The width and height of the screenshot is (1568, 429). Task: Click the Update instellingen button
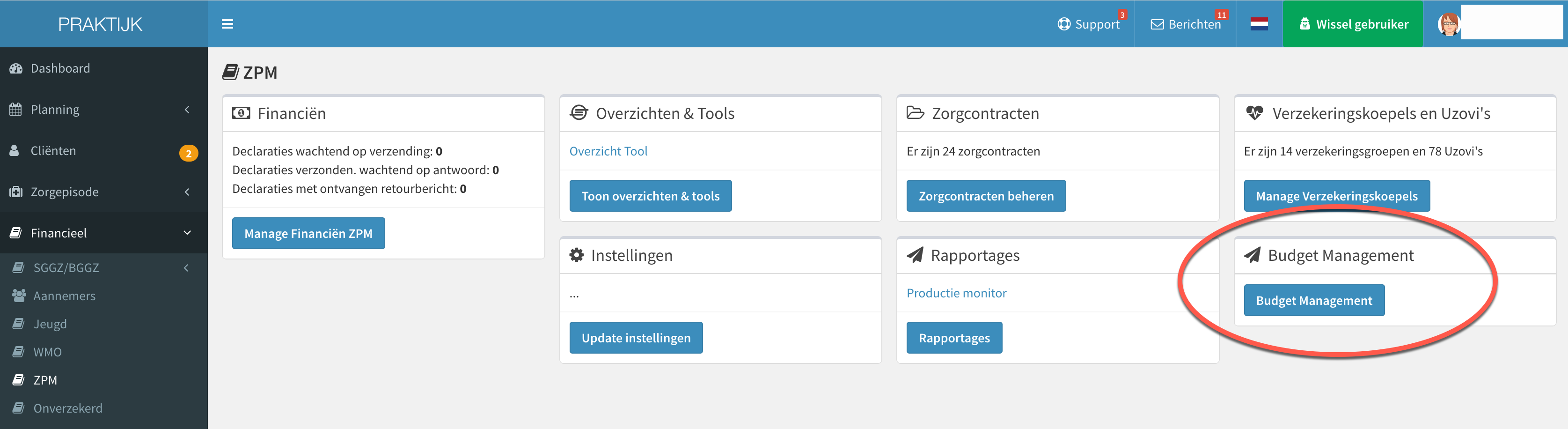pos(636,338)
